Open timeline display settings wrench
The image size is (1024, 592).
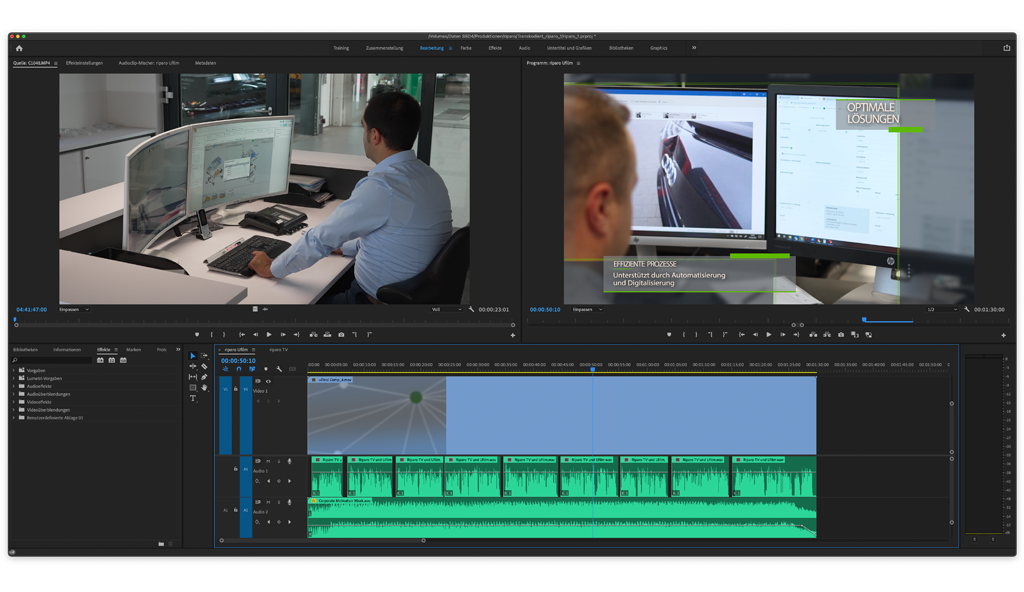pyautogui.click(x=279, y=369)
